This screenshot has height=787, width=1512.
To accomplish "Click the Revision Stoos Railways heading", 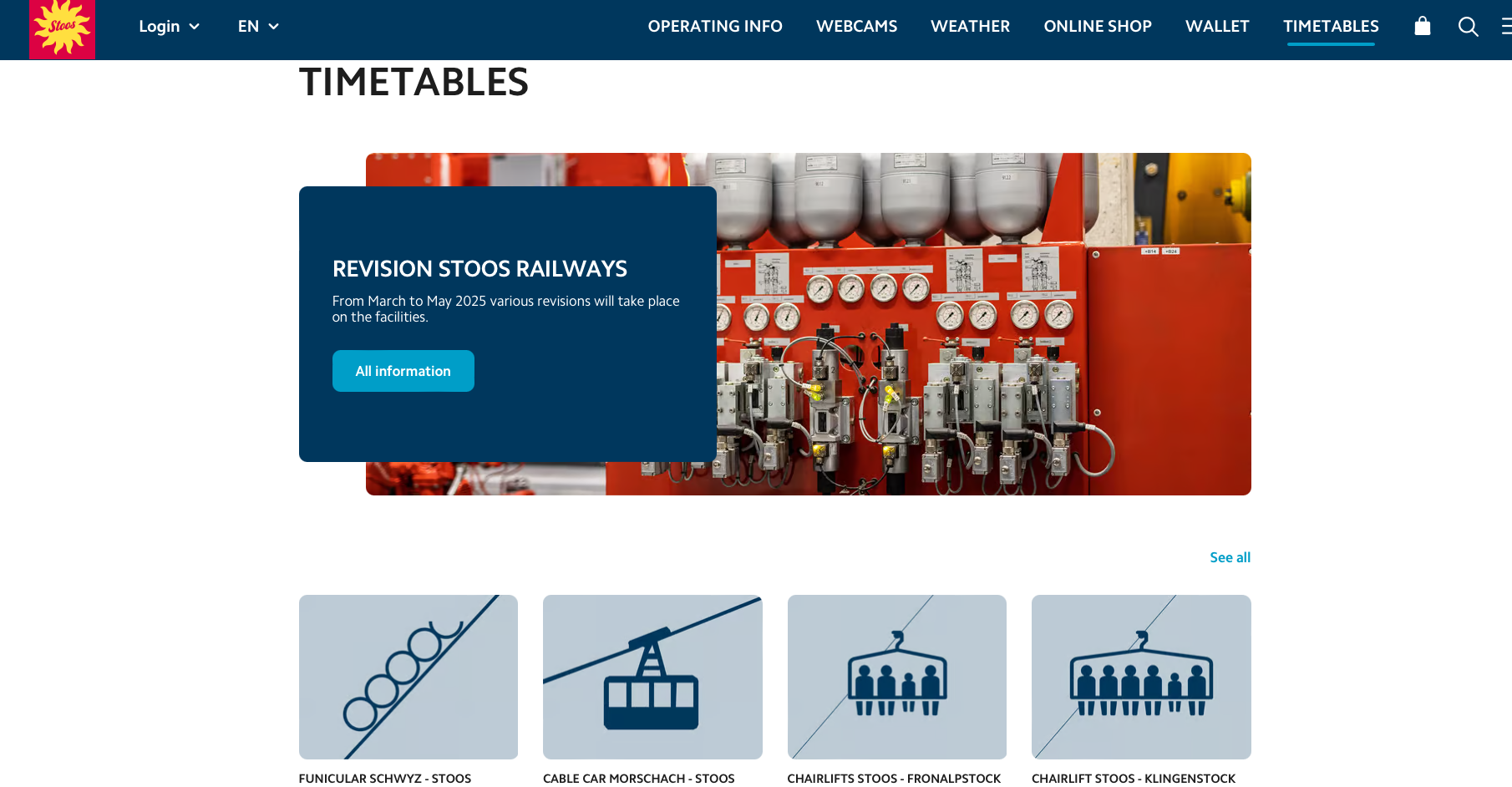I will pyautogui.click(x=479, y=269).
